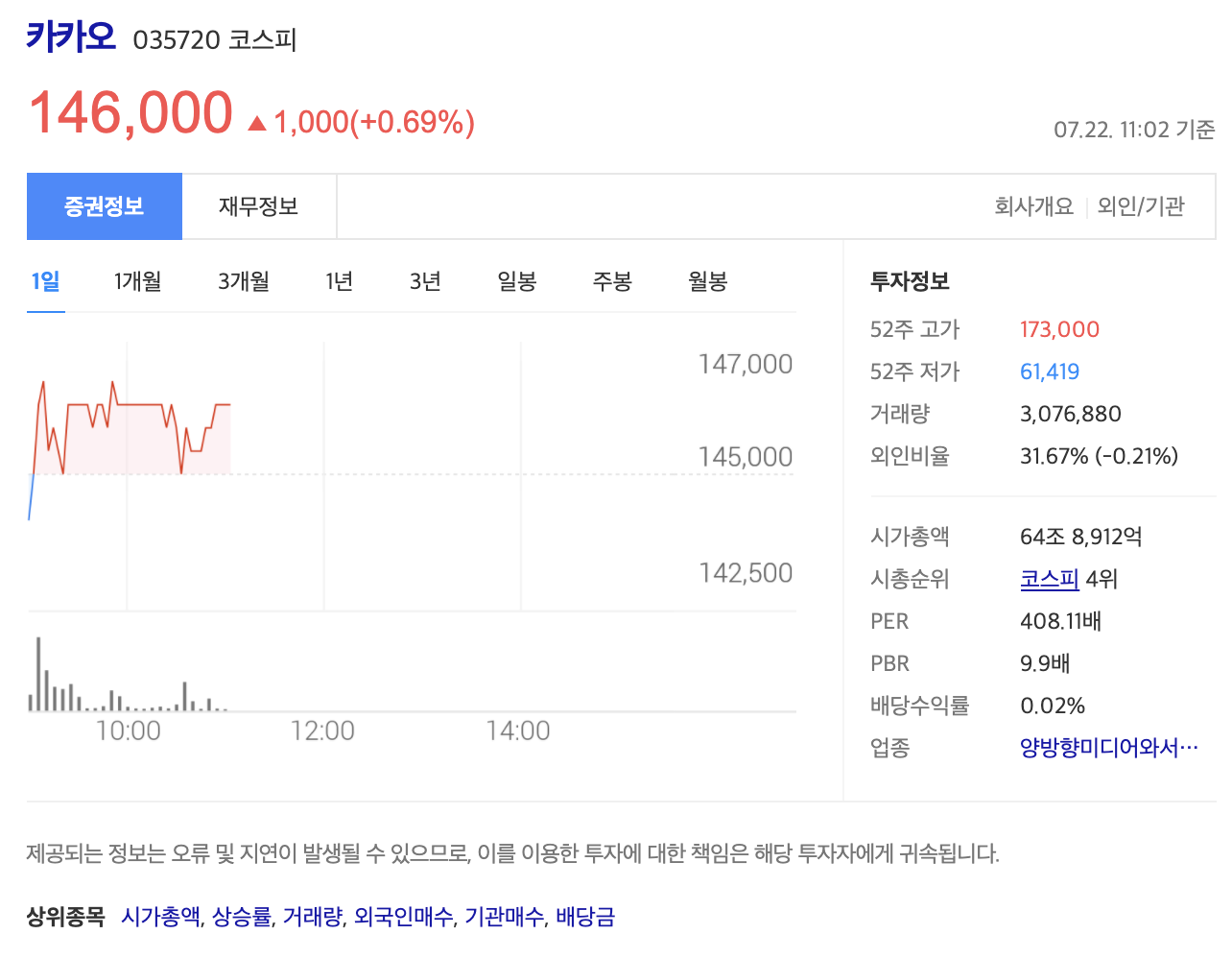Open the 양방향미디어와서… sector link
The width and height of the screenshot is (1232, 958).
[1109, 748]
